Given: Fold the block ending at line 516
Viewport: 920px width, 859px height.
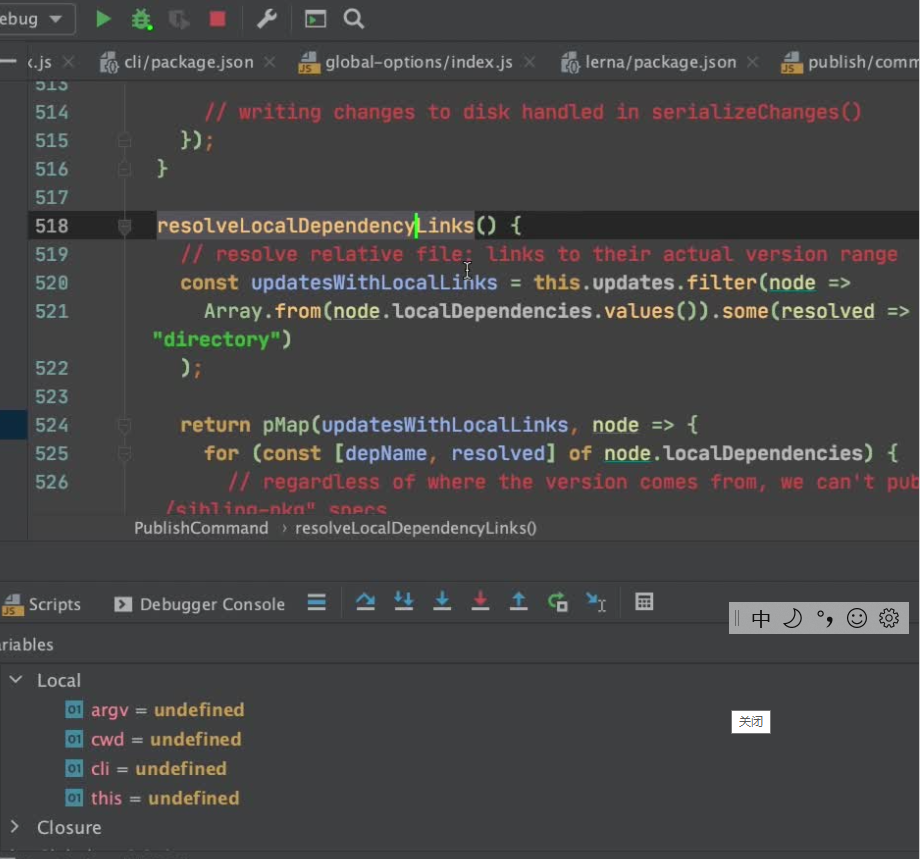Looking at the screenshot, I should pos(124,169).
